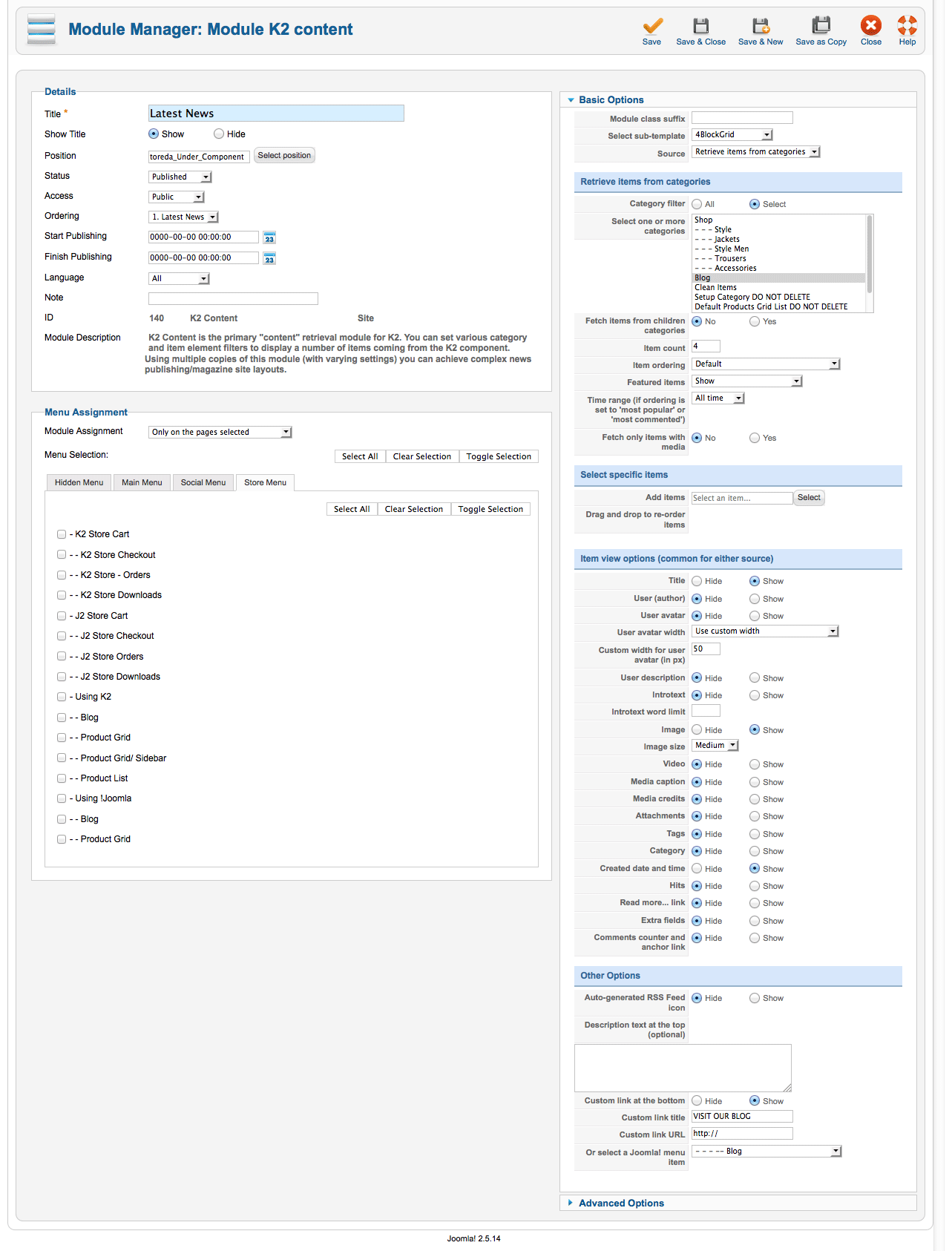Click the Module Manager header icon
This screenshot has height=1251, width=952.
point(42,30)
